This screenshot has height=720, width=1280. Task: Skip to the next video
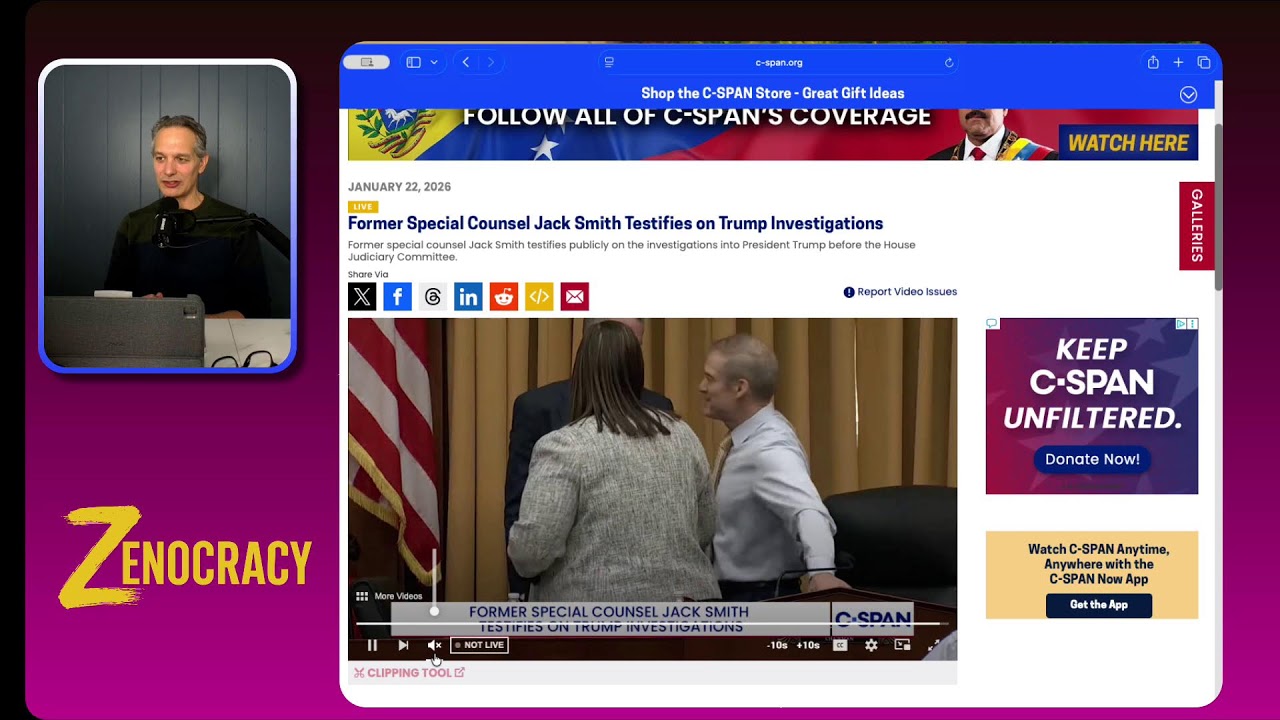coord(403,645)
